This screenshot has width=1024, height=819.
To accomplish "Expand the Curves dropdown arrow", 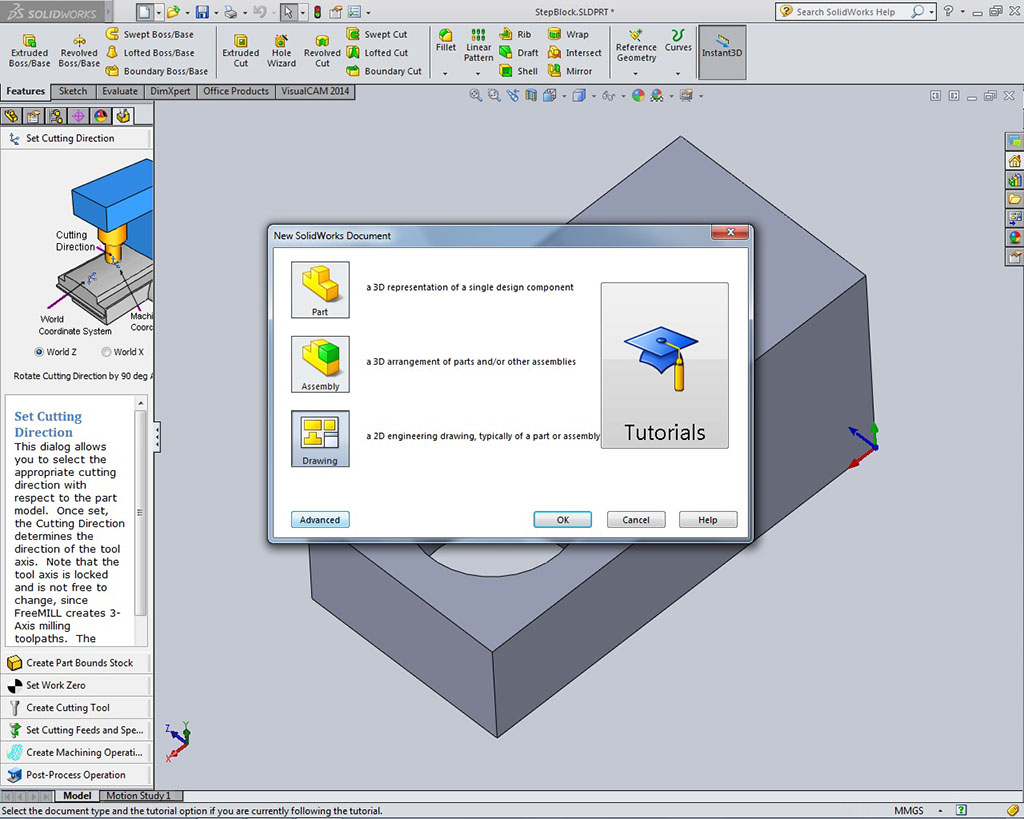I will coord(678,73).
